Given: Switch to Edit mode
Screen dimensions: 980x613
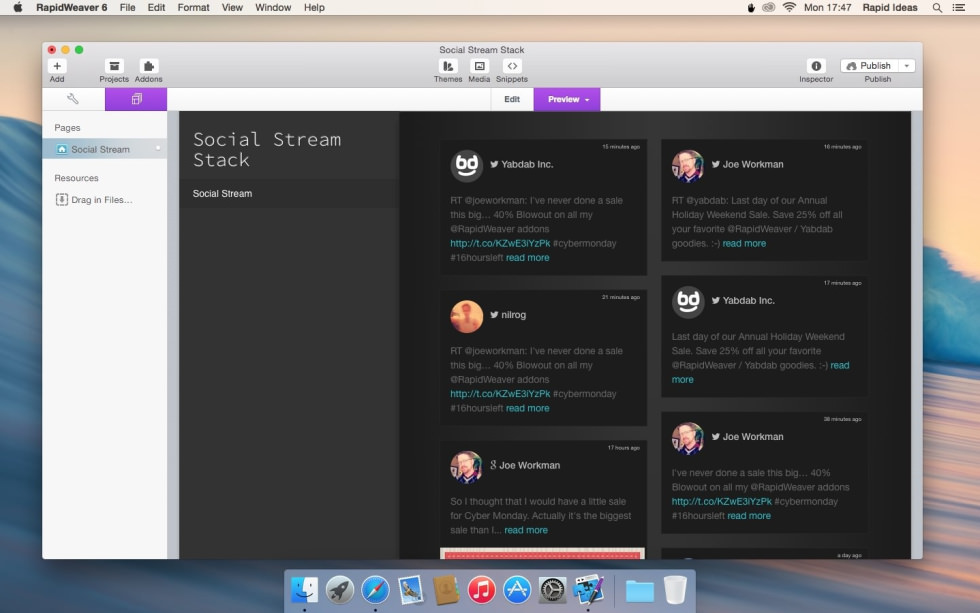Looking at the screenshot, I should tap(512, 99).
